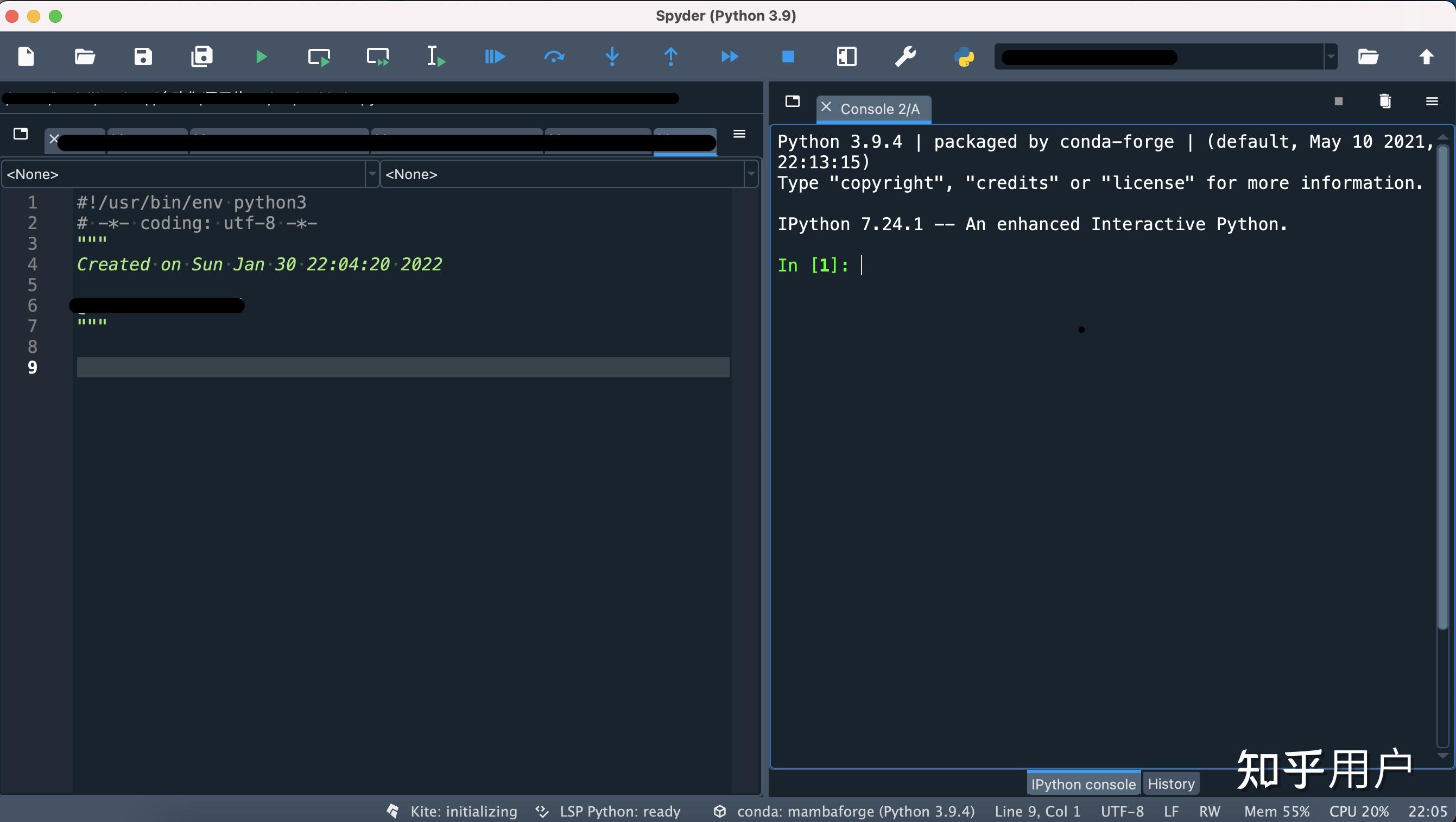Open the console browse tabs button
1456x822 pixels.
793,101
